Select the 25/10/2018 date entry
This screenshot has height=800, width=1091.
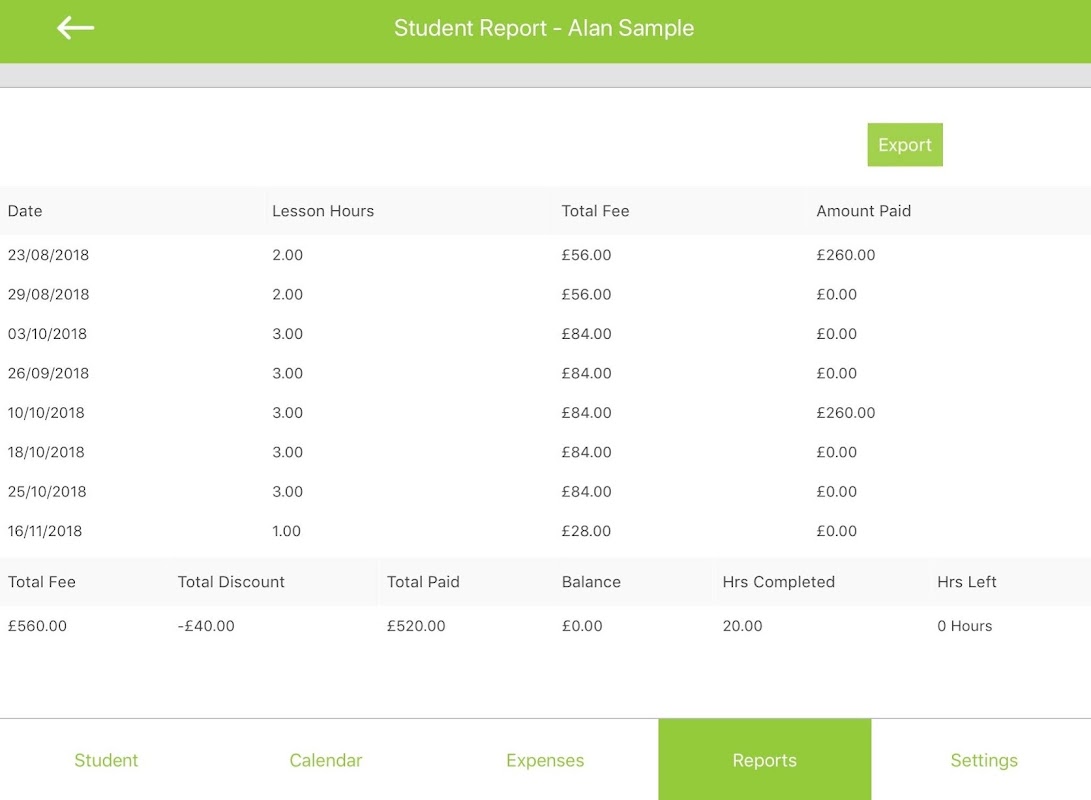point(47,492)
